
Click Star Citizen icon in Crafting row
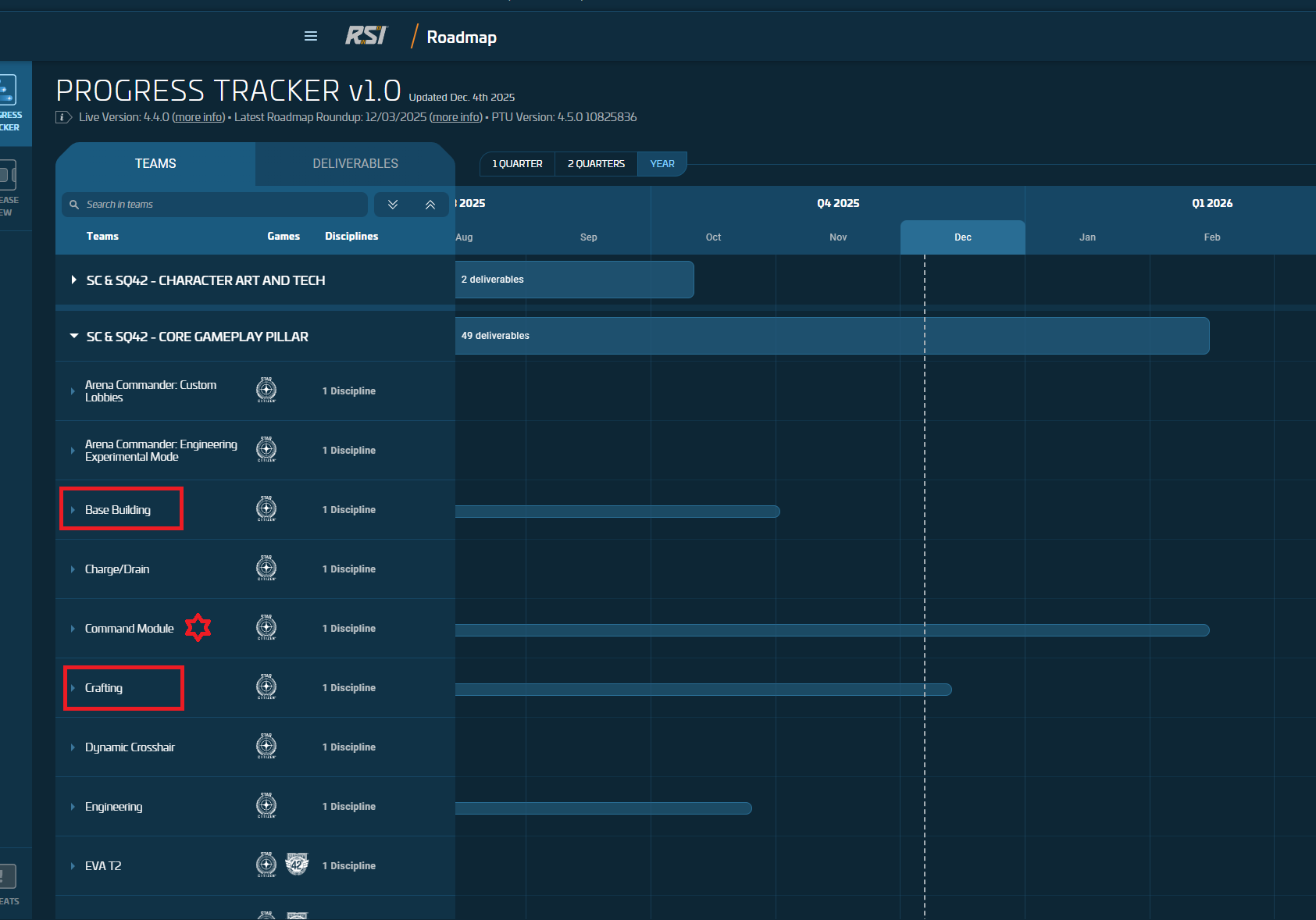[266, 686]
